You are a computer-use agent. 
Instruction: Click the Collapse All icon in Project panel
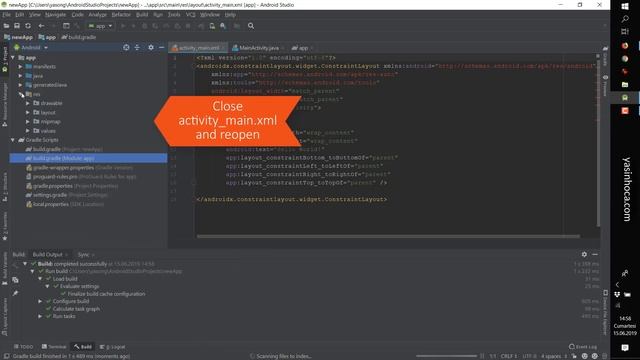tap(137, 47)
